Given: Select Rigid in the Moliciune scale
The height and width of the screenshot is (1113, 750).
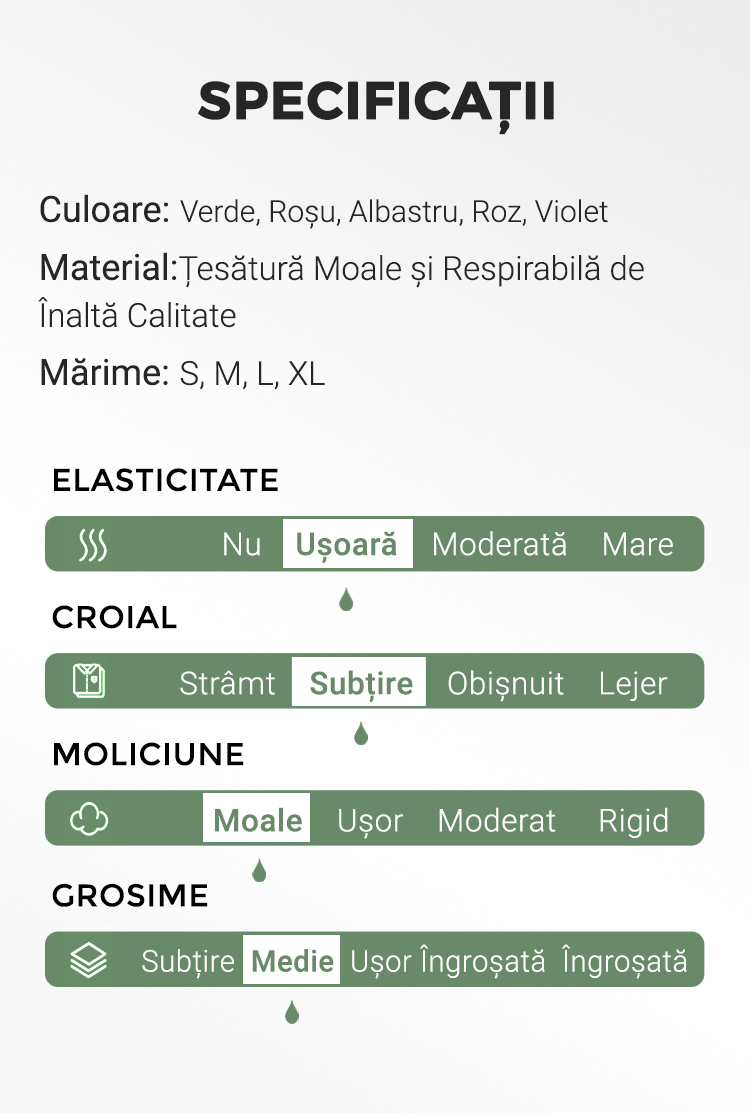Looking at the screenshot, I should pos(634,821).
